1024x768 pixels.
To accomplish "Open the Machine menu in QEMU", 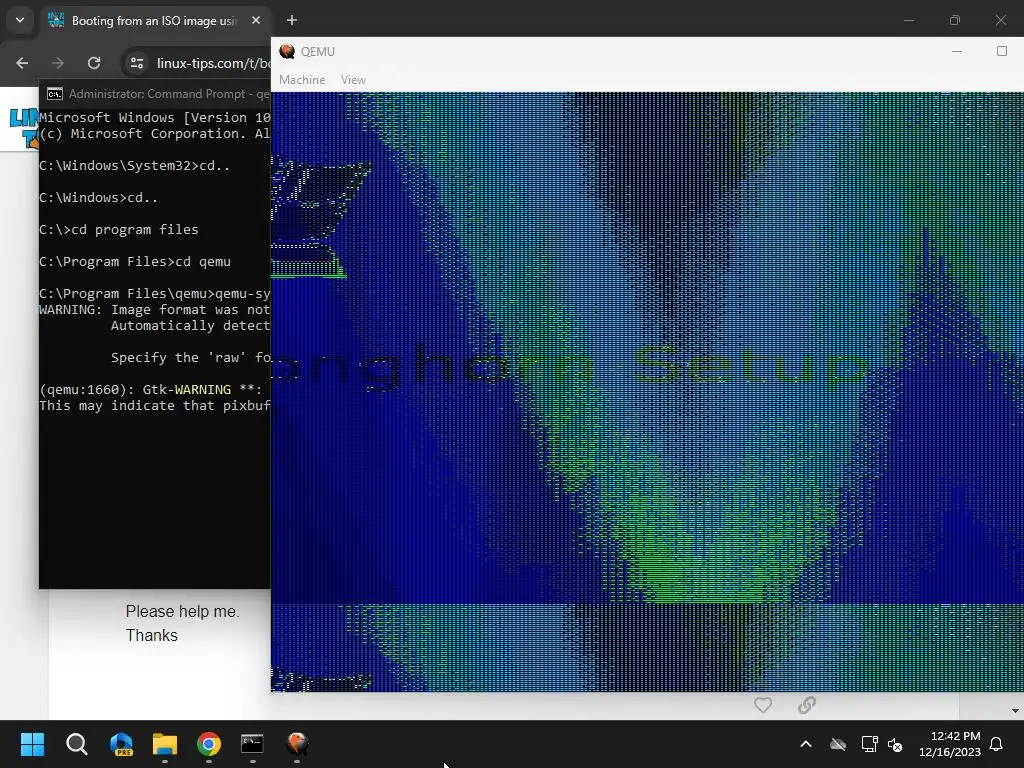I will (x=302, y=80).
